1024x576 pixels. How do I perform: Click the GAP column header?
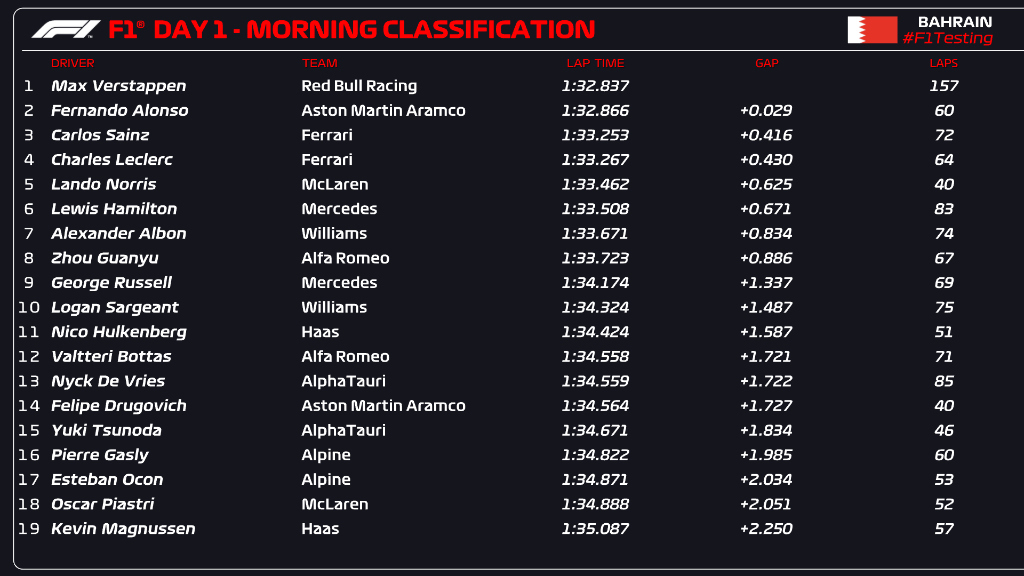[766, 64]
